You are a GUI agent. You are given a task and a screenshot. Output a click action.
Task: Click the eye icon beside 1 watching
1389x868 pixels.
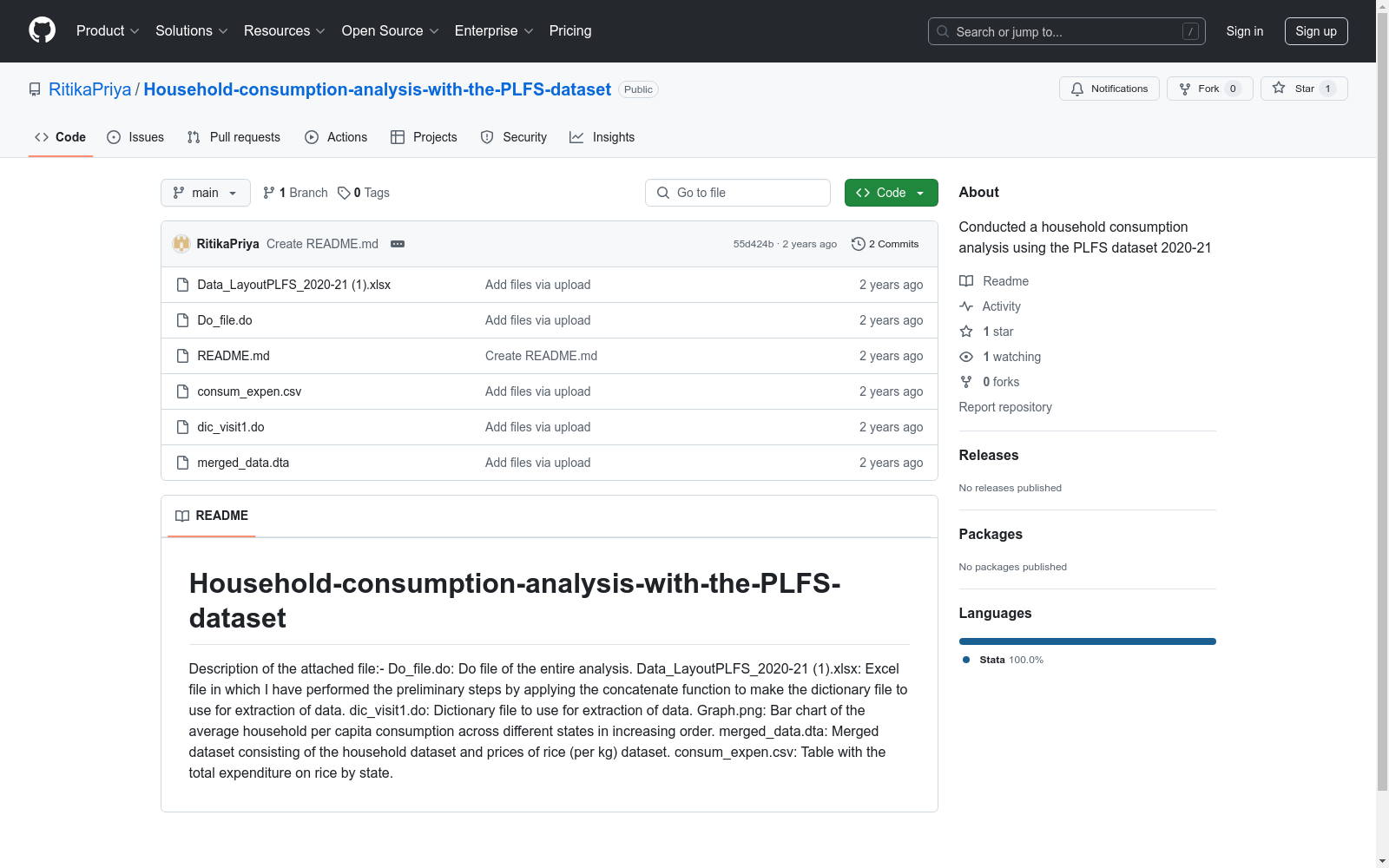[966, 357]
